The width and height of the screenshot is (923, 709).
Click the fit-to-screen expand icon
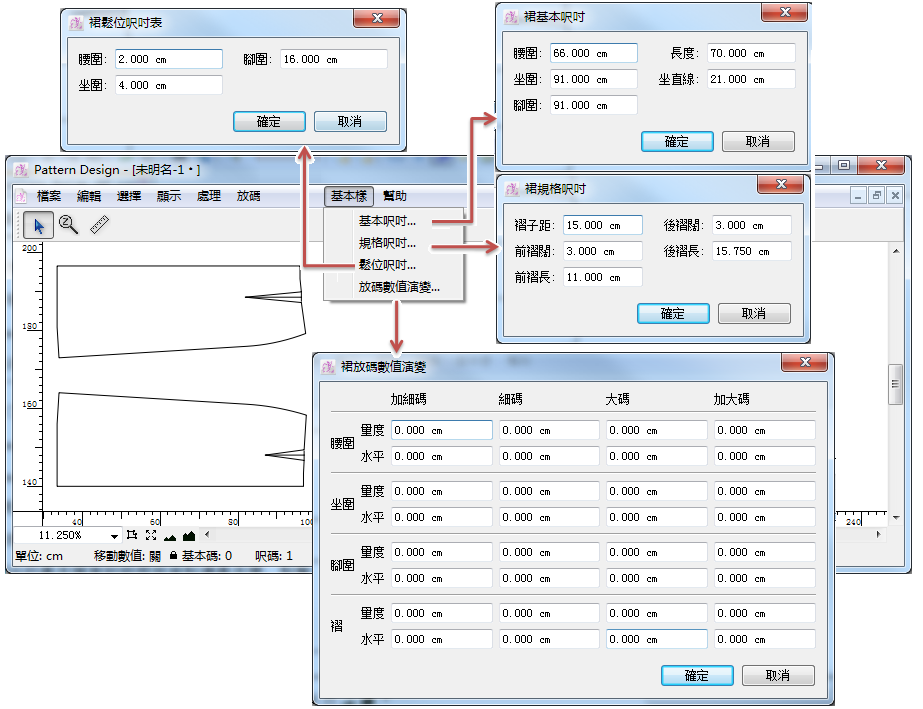click(x=151, y=536)
